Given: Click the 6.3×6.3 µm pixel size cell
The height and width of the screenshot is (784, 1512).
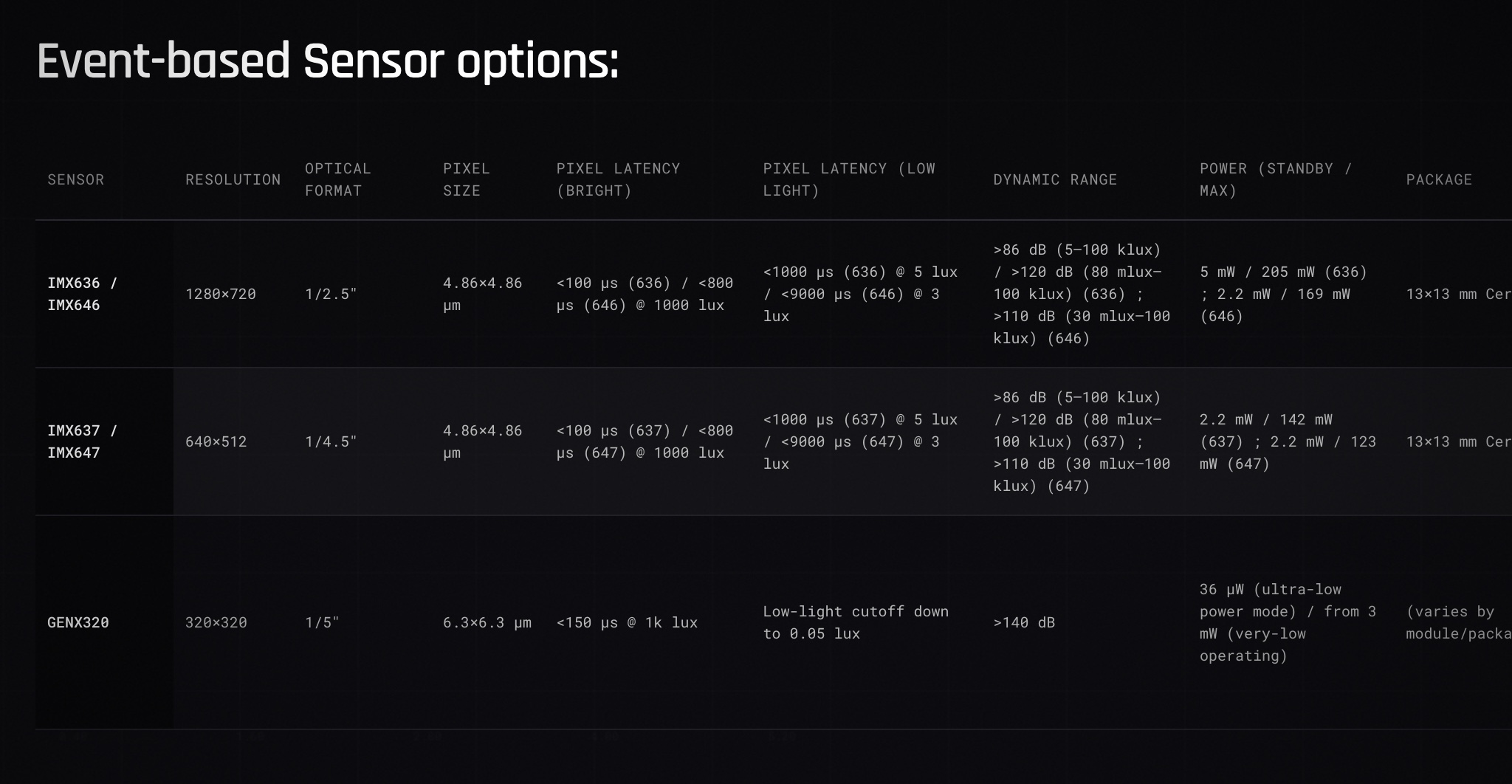Looking at the screenshot, I should click(x=487, y=622).
